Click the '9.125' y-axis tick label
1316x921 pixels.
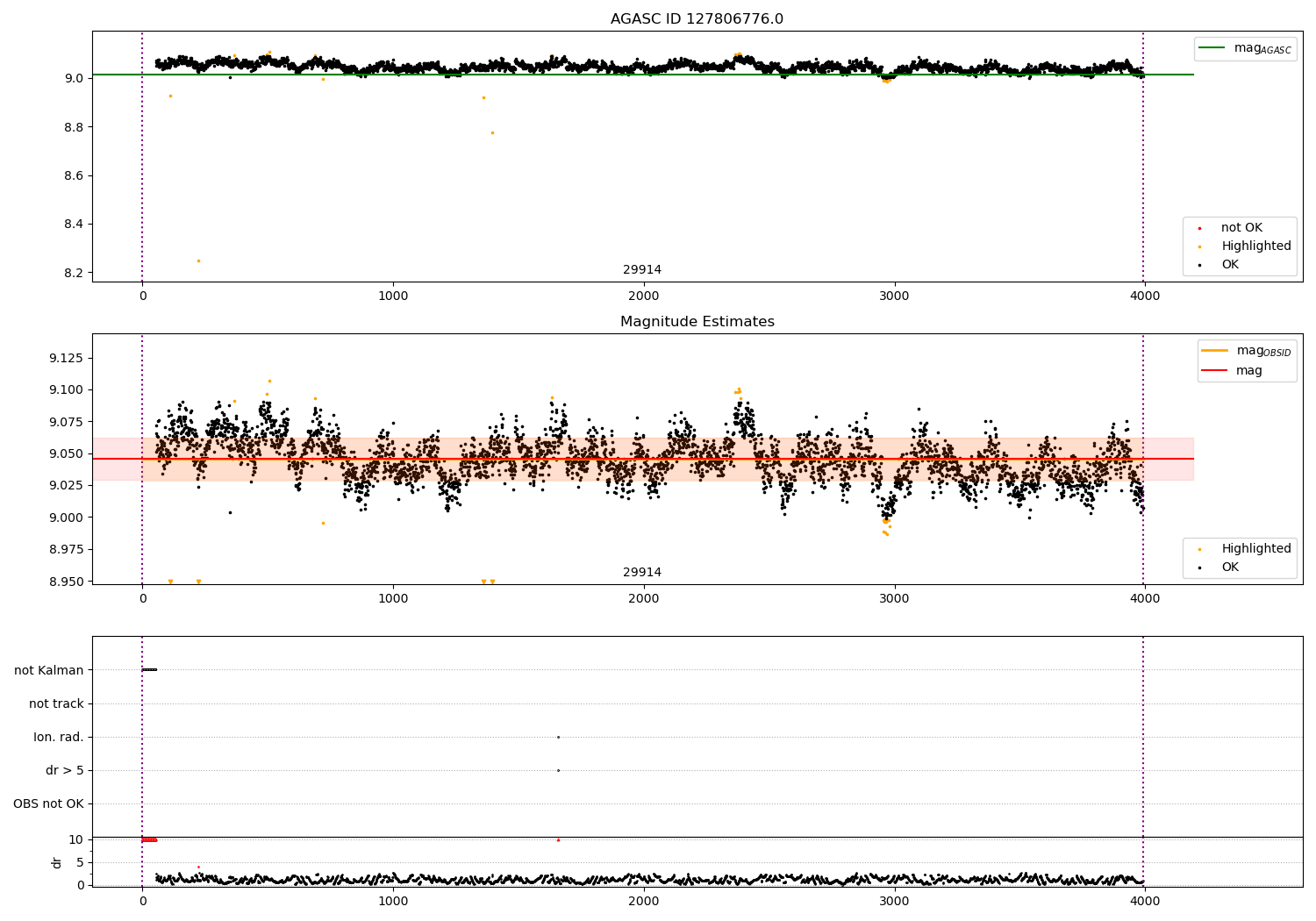66,358
